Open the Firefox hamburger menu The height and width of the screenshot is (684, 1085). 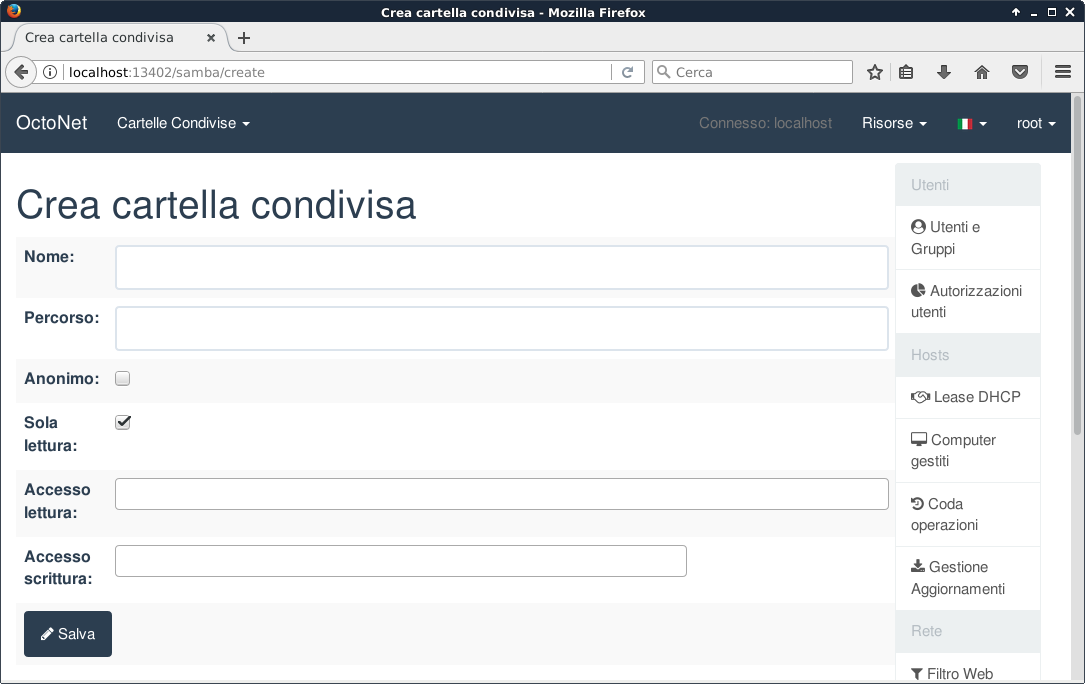click(1063, 72)
